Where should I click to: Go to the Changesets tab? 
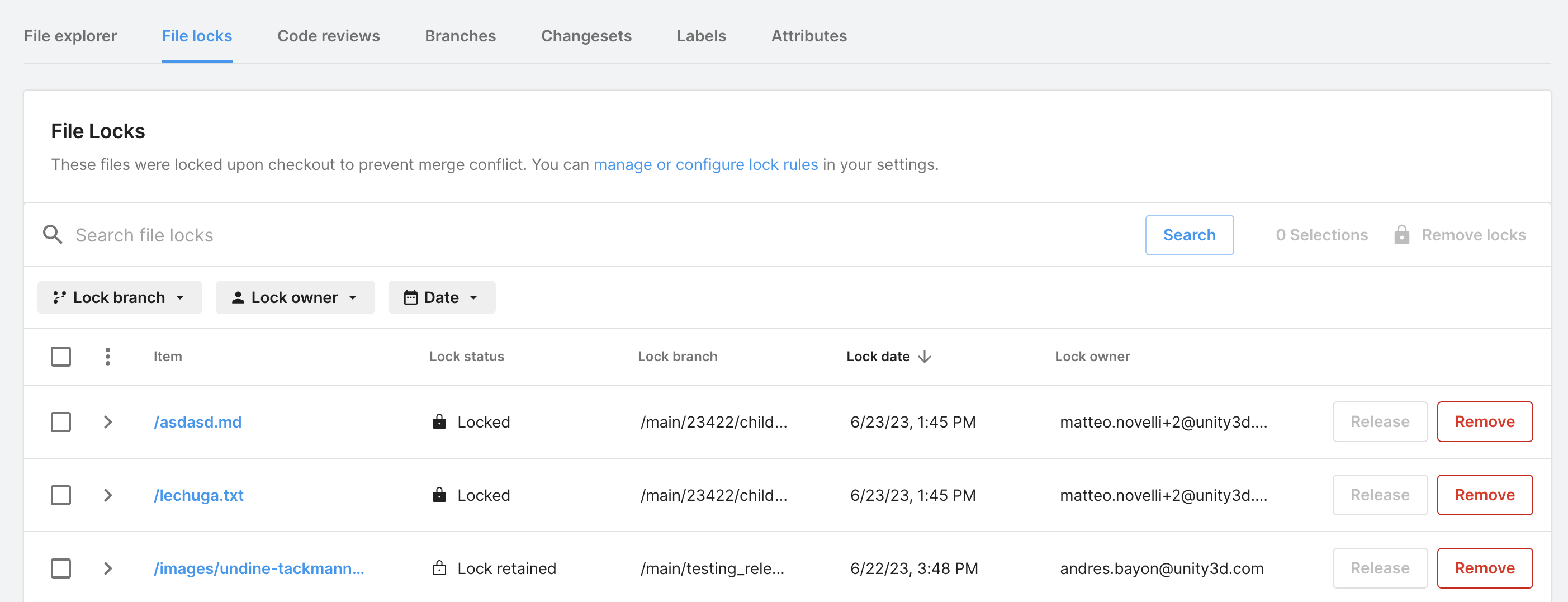pyautogui.click(x=586, y=36)
